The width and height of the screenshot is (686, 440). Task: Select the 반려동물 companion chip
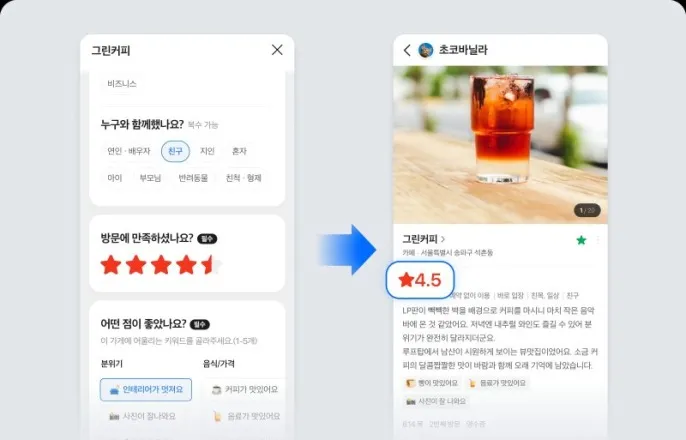coord(193,178)
